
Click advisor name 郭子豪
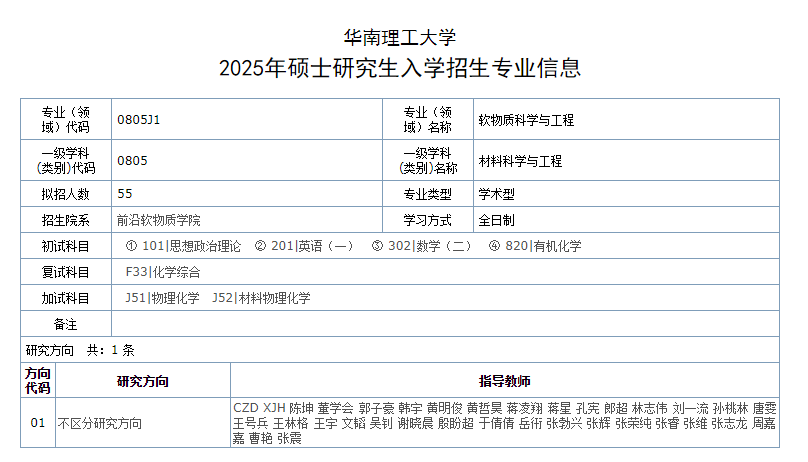(377, 408)
